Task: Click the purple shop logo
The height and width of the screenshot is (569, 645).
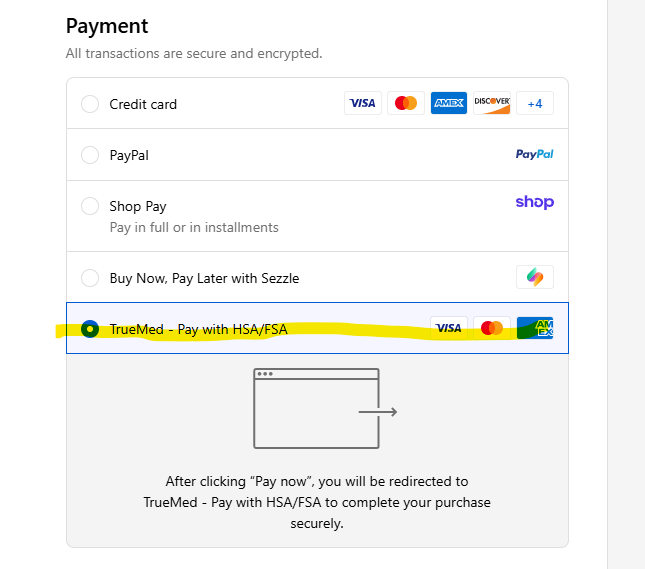Action: [x=535, y=202]
